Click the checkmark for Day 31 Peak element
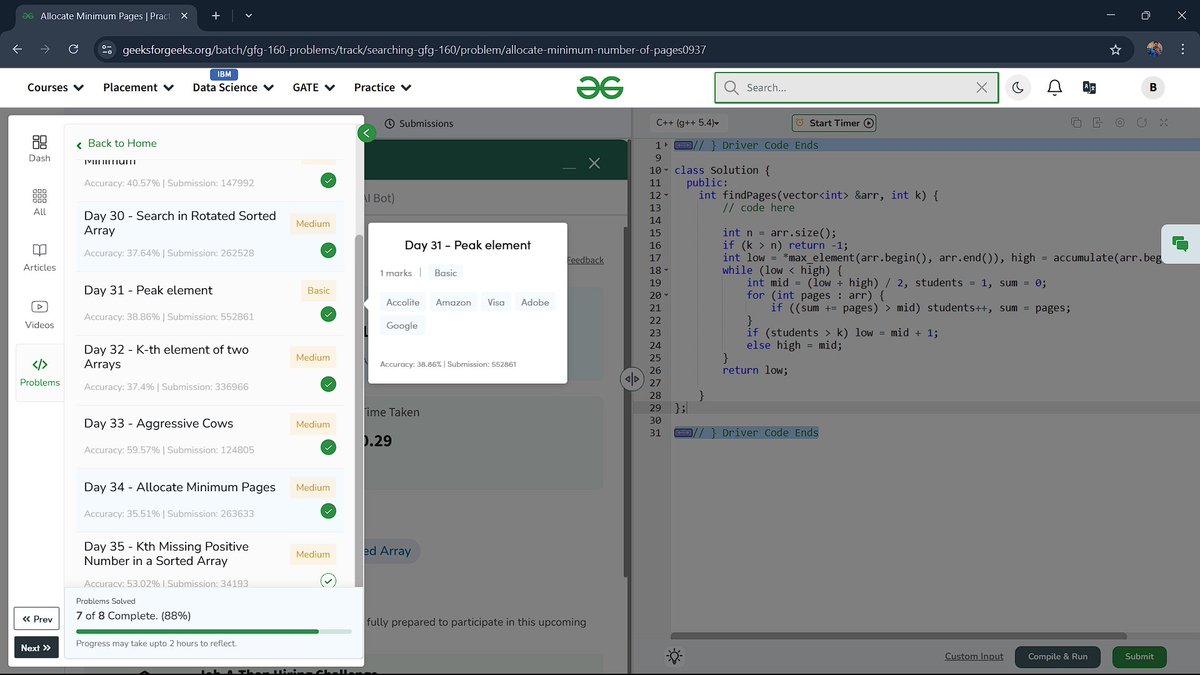 (x=328, y=314)
